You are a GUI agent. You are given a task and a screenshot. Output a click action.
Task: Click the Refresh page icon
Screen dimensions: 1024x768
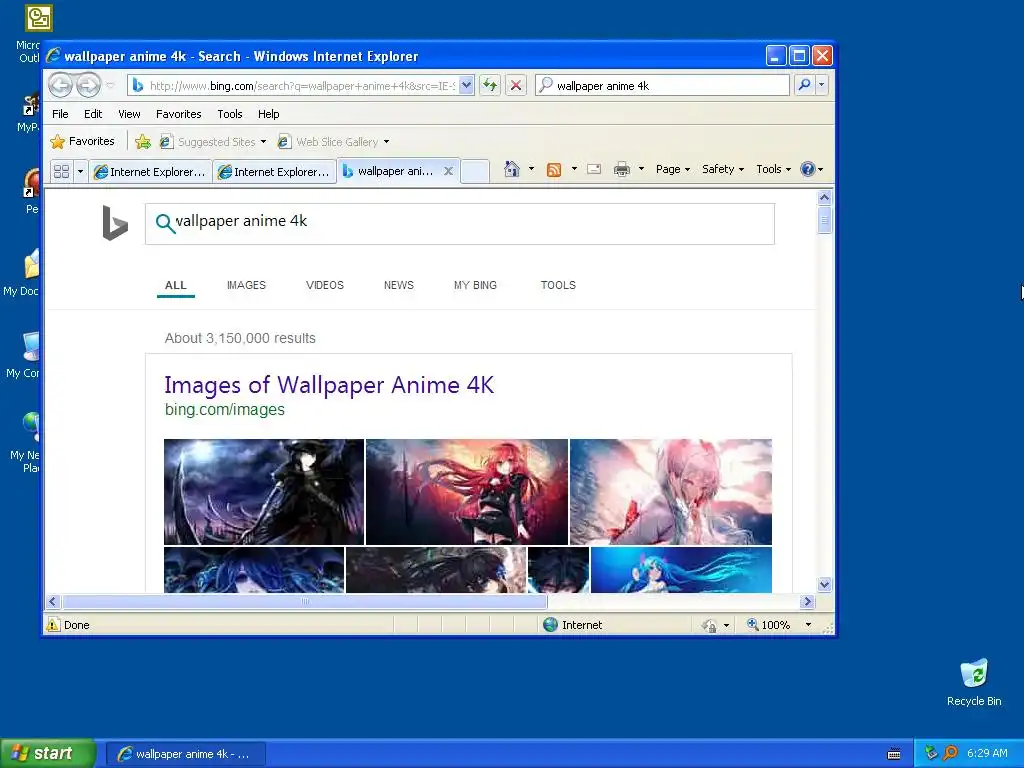click(x=490, y=85)
